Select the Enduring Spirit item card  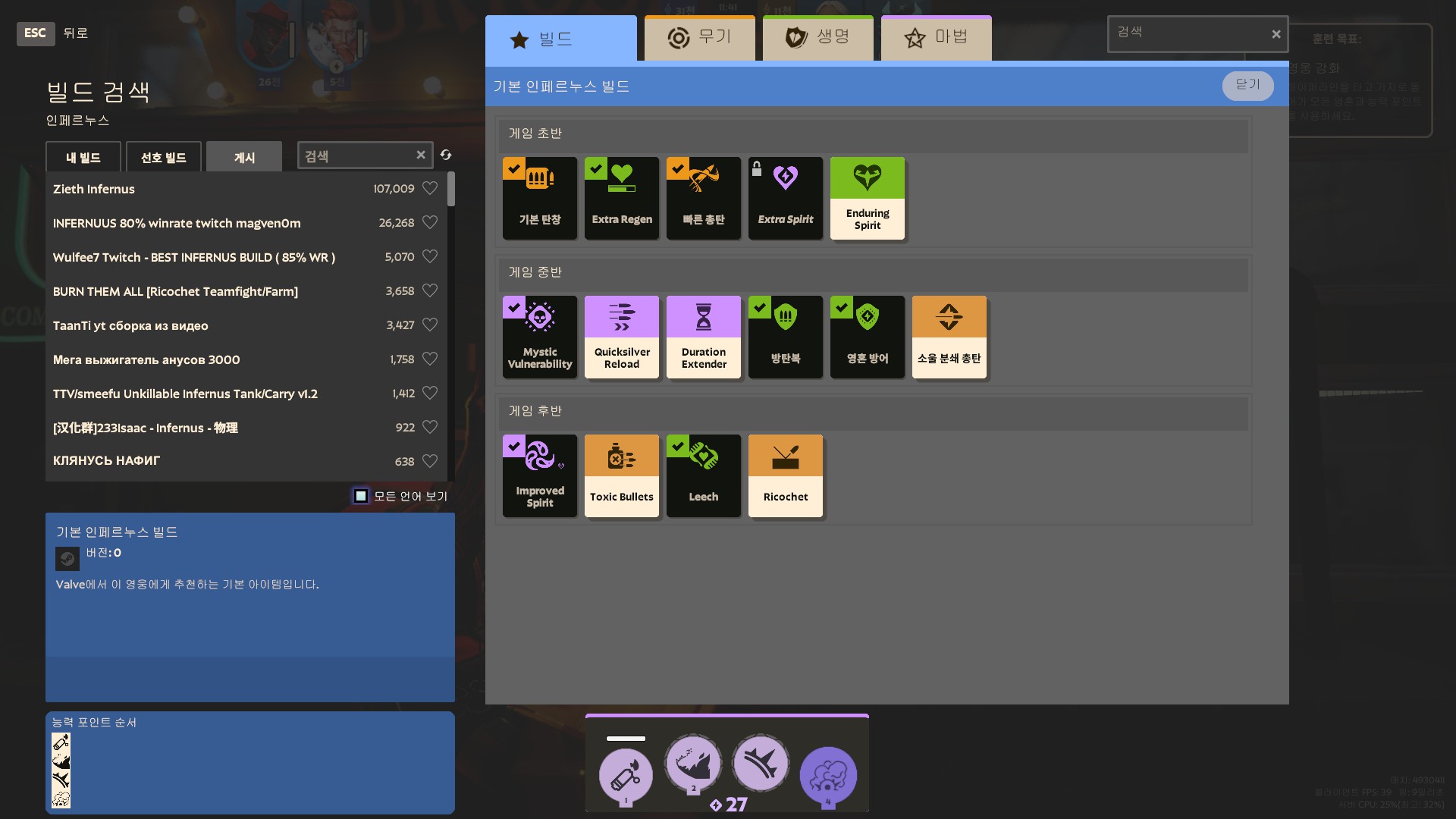[x=868, y=199]
